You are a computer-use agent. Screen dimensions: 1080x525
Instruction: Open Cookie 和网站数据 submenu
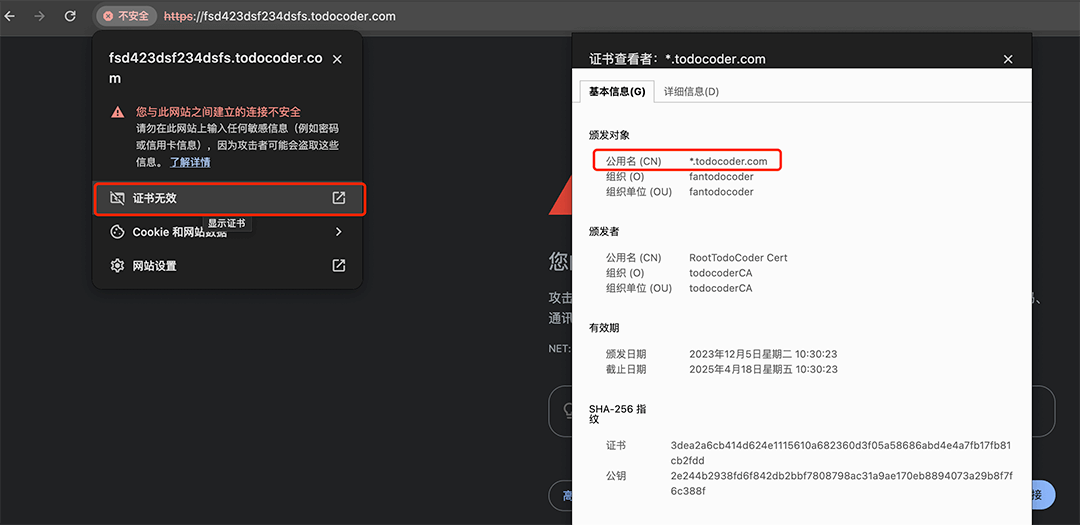coord(227,232)
